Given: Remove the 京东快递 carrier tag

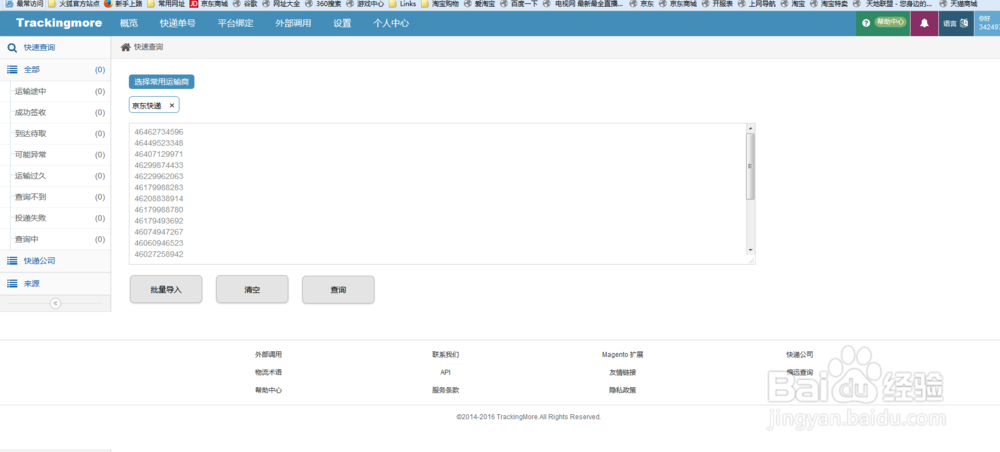Looking at the screenshot, I should pyautogui.click(x=172, y=105).
